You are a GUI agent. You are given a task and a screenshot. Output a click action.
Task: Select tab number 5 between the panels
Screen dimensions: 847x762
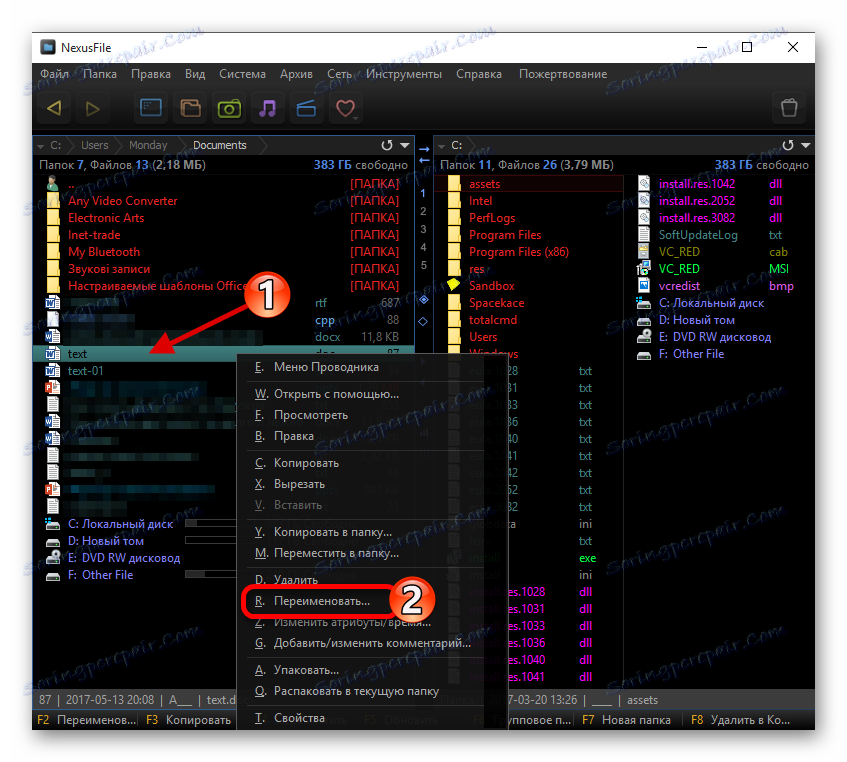point(424,265)
